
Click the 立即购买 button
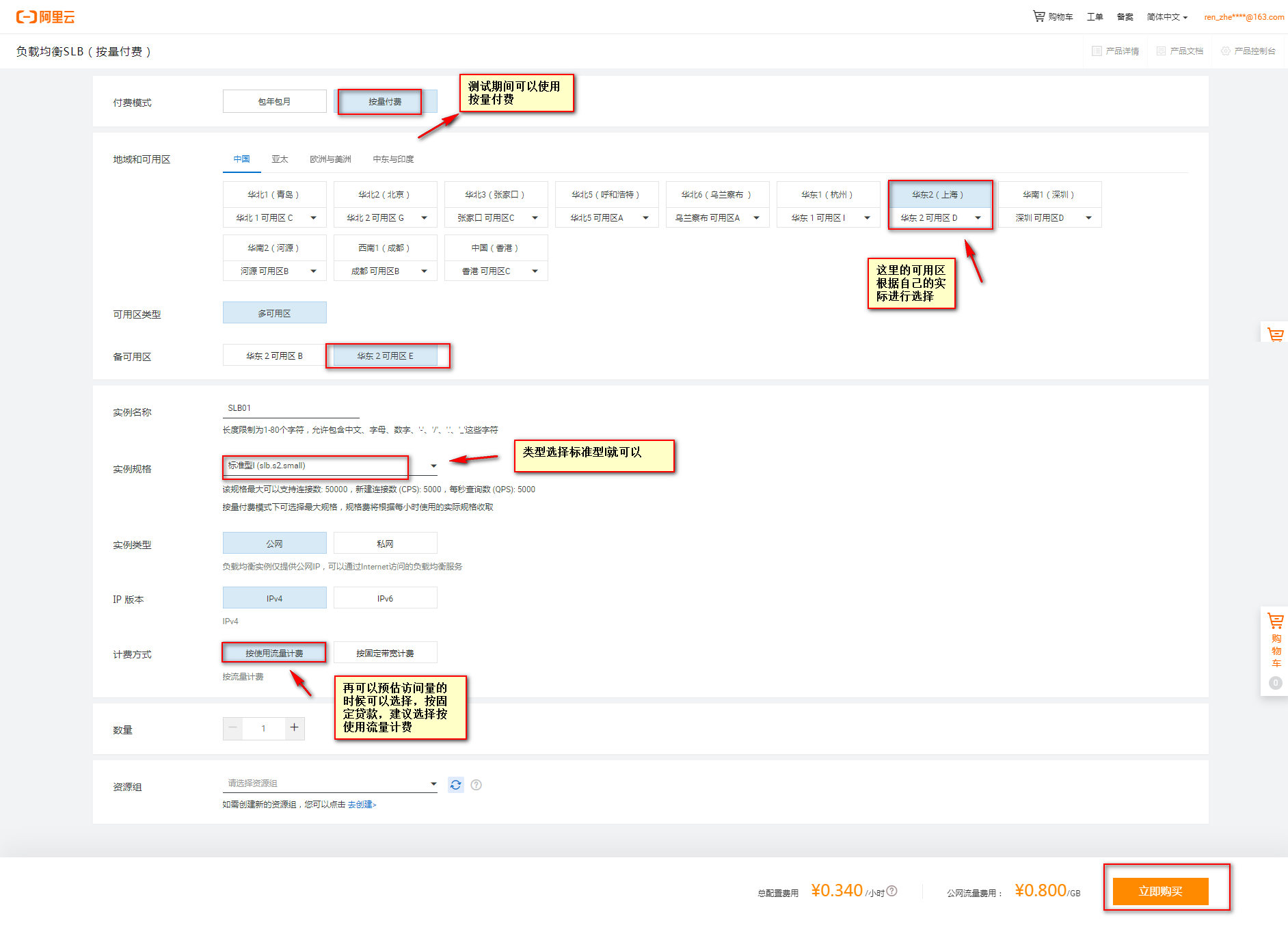click(1160, 891)
